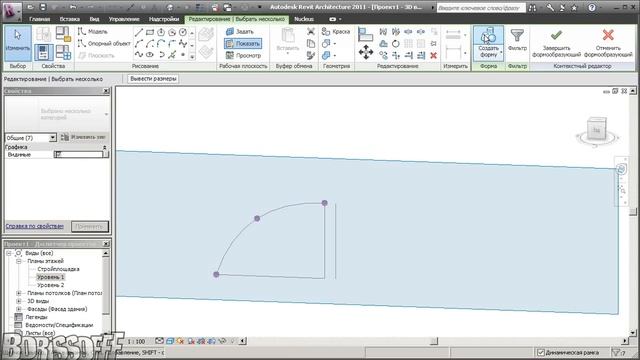
Task: Close the Properties palette
Action: [x=107, y=91]
